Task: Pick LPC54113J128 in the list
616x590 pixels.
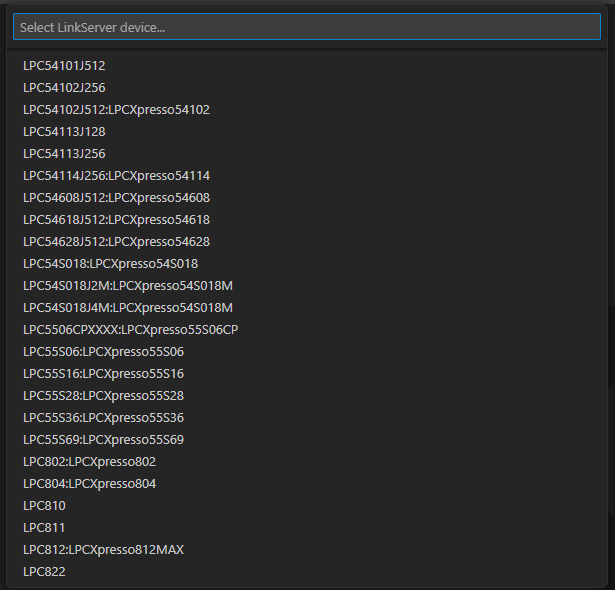Action: (65, 132)
